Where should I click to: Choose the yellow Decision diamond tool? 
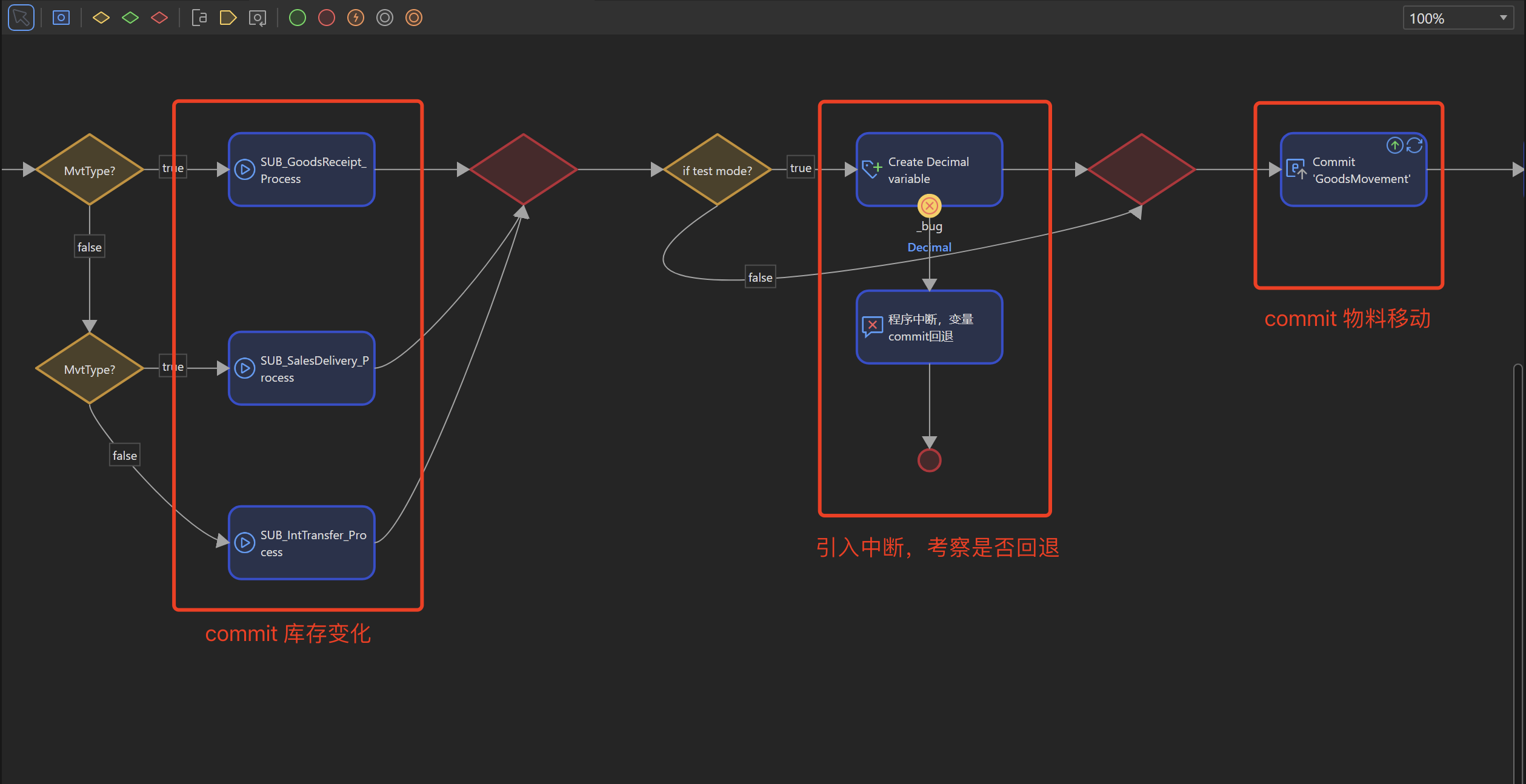pos(101,18)
